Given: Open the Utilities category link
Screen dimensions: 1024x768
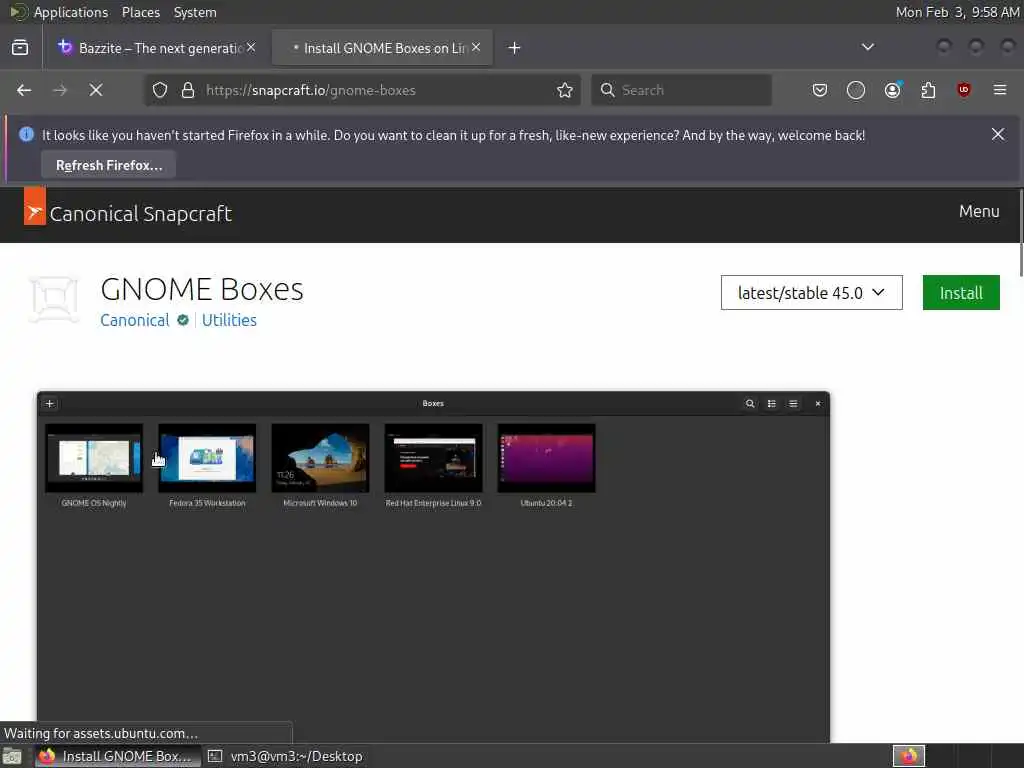Looking at the screenshot, I should tap(229, 320).
